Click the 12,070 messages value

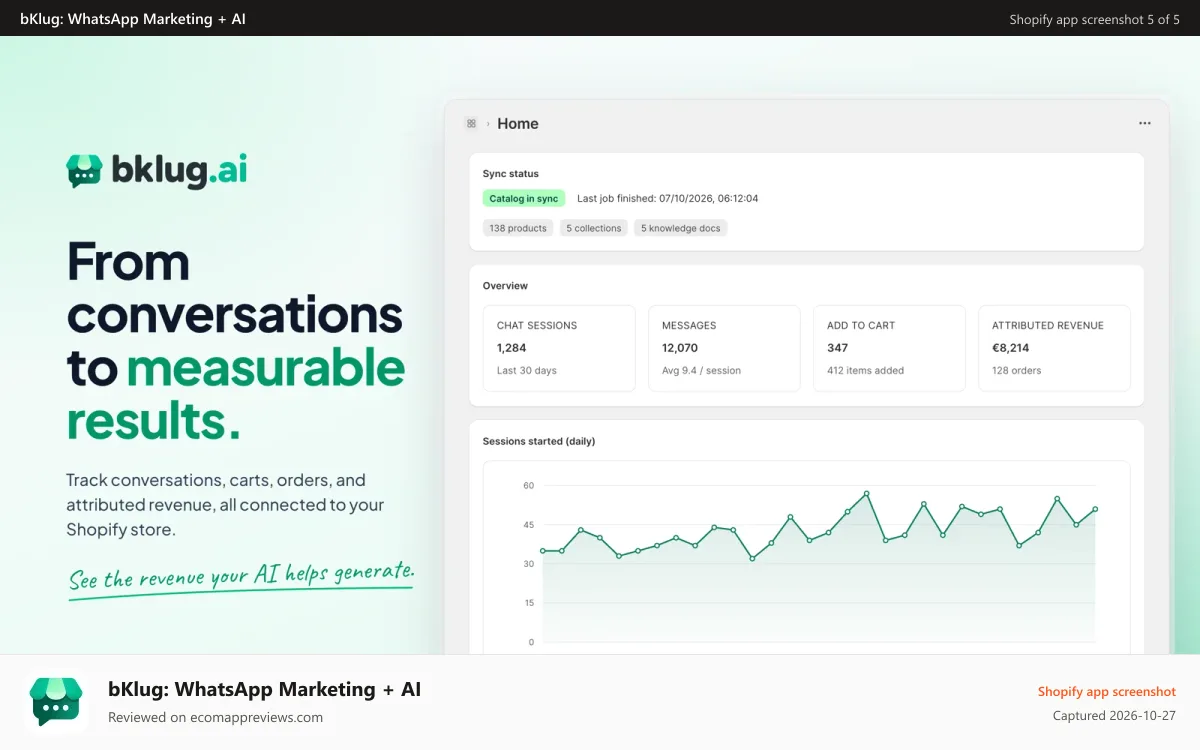680,348
